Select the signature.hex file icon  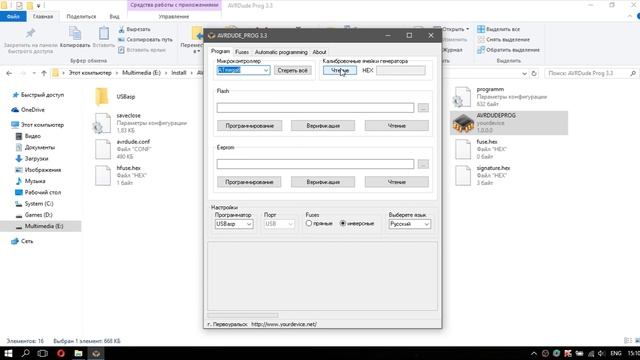click(463, 175)
